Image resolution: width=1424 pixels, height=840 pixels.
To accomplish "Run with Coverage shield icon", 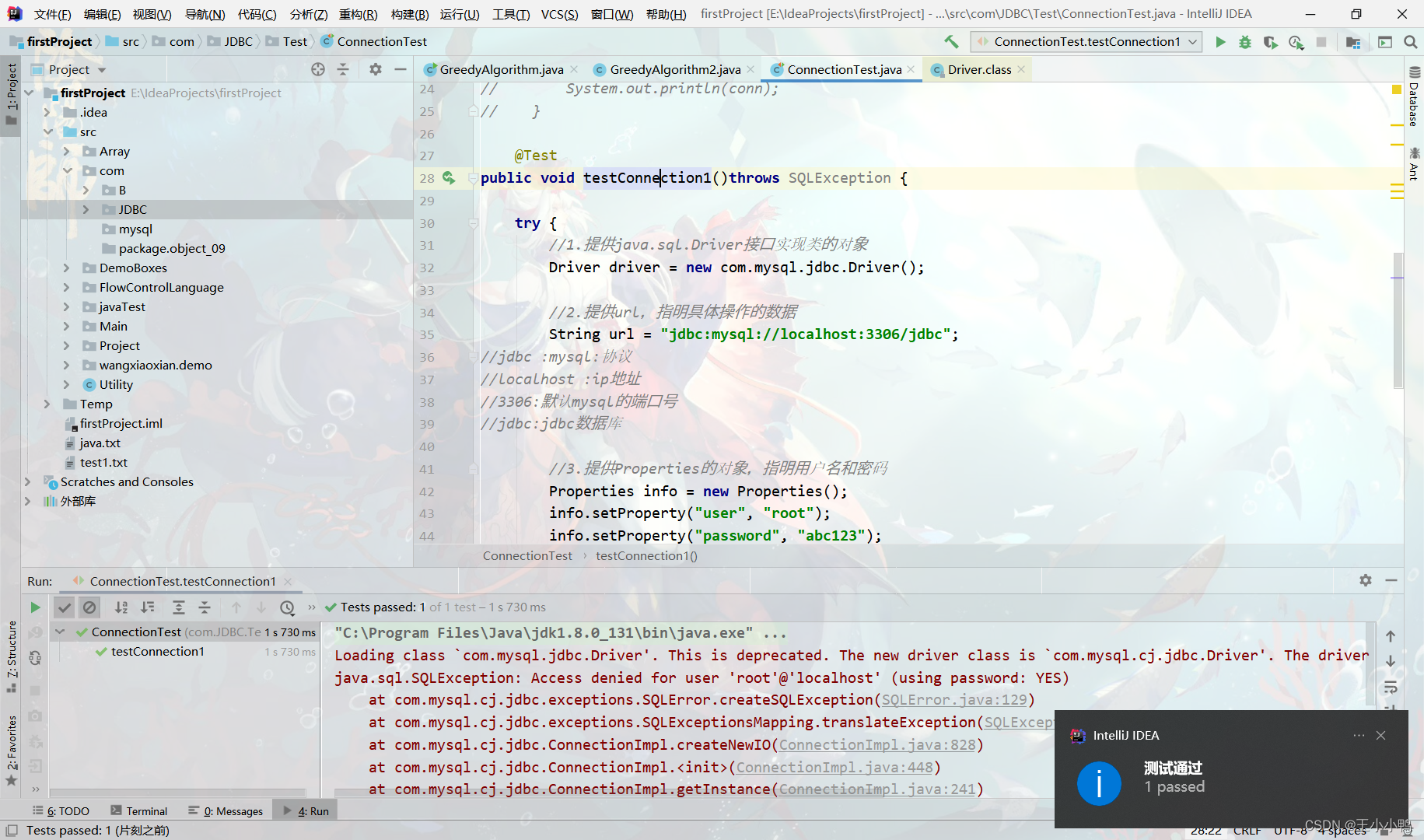I will 1270,42.
